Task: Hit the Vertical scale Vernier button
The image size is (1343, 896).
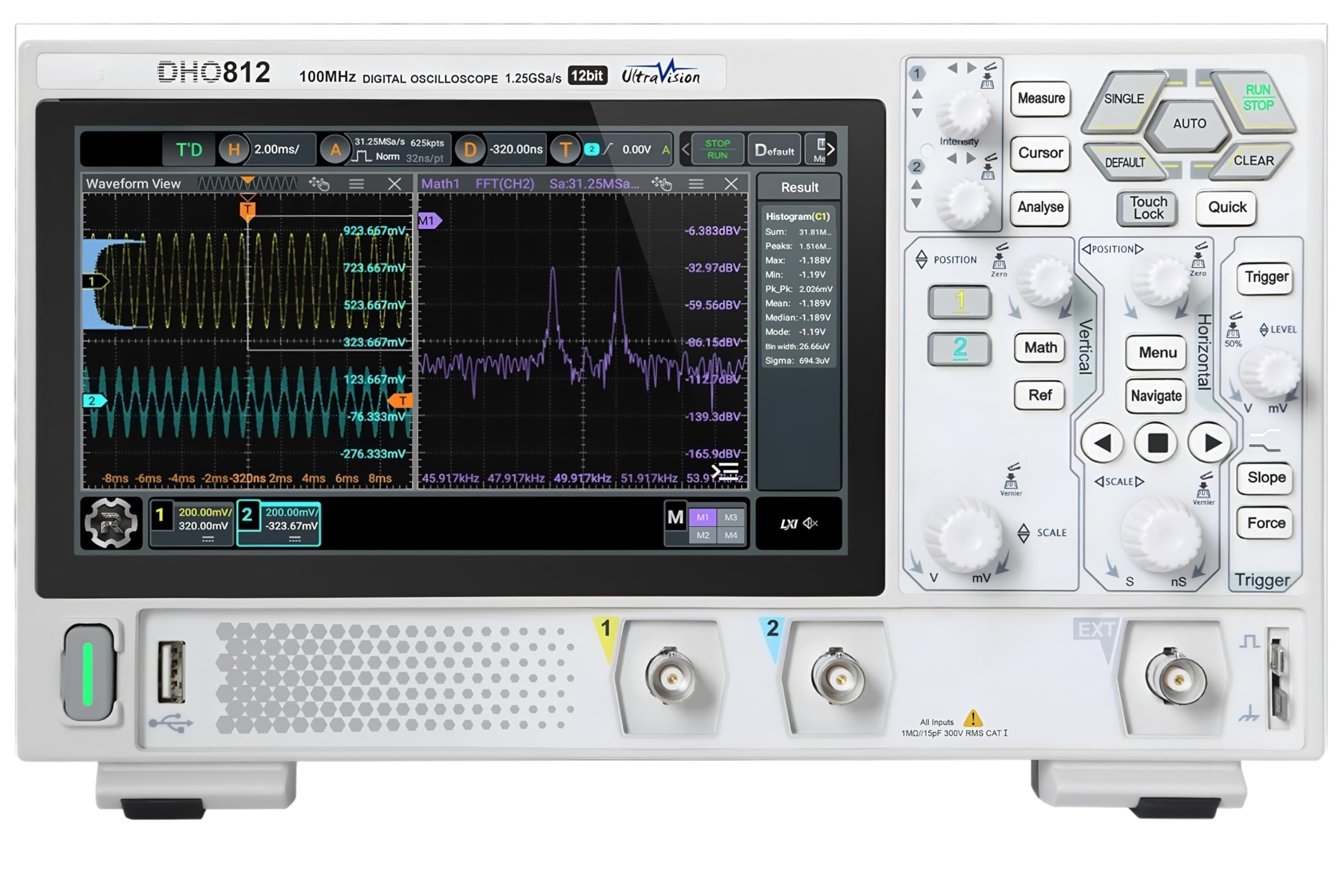Action: [1011, 480]
